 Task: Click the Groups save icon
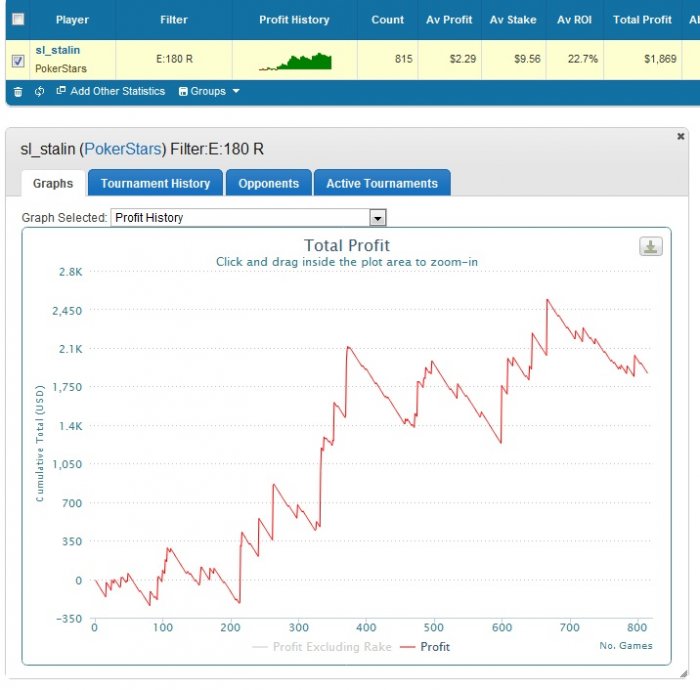click(x=183, y=91)
